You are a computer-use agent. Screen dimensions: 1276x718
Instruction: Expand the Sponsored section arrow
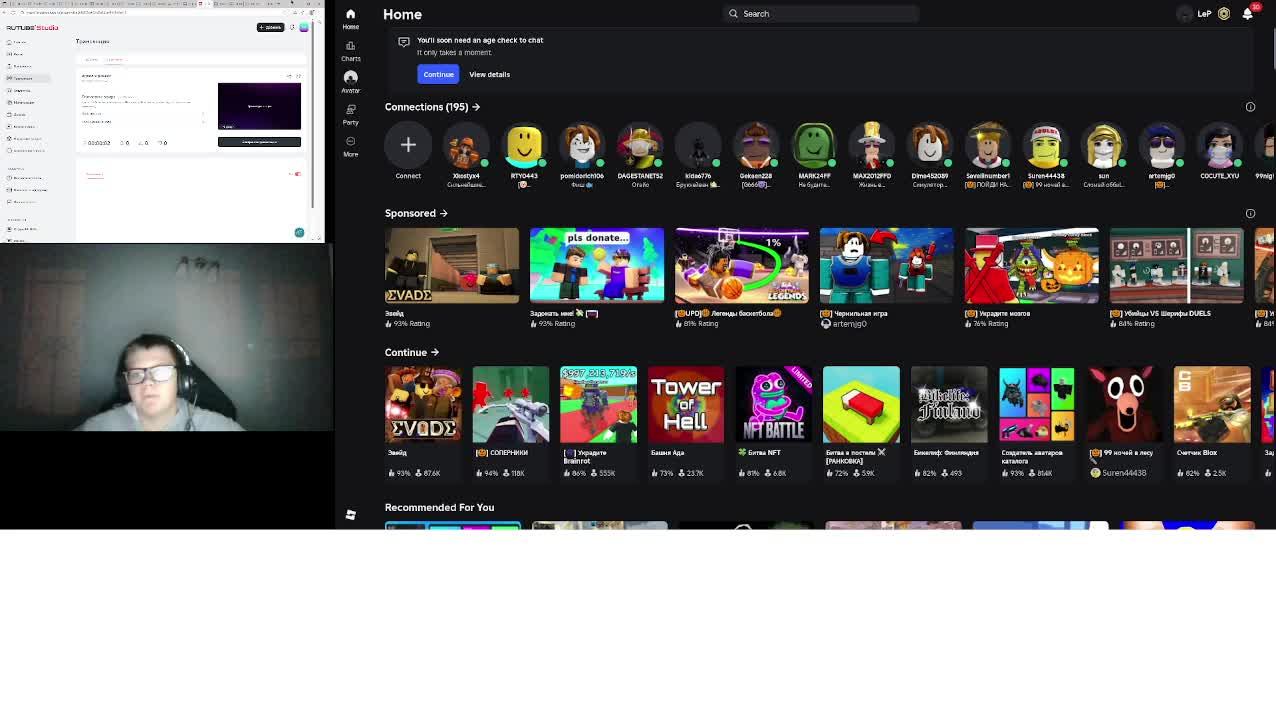443,213
